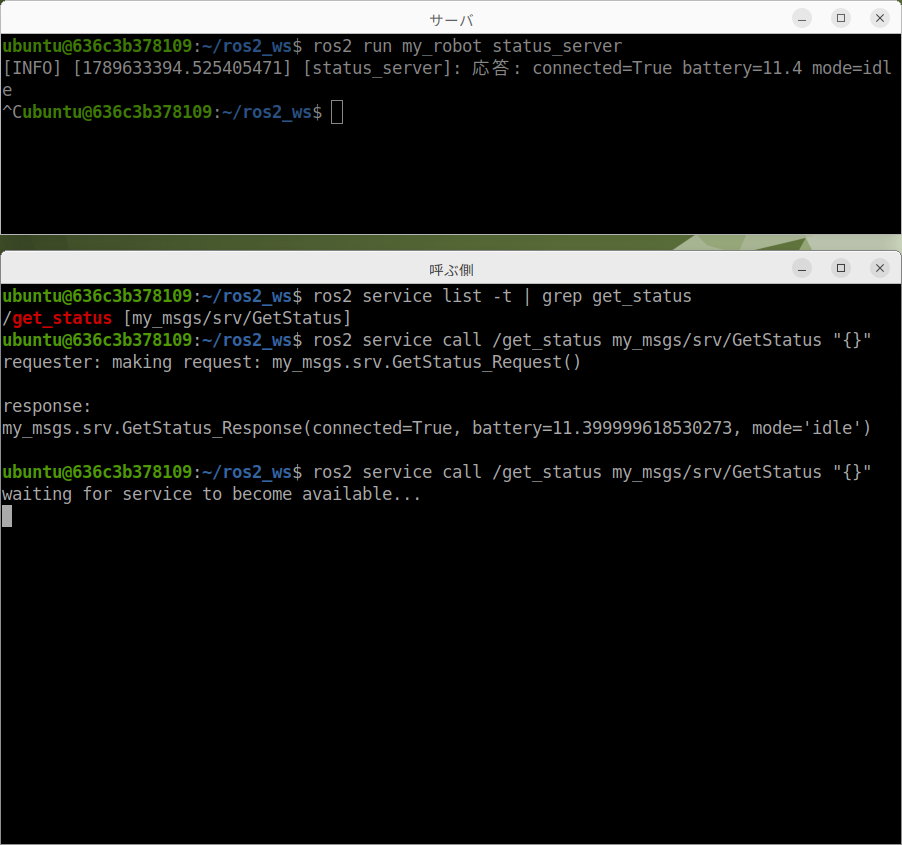Click the block cursor in 呼ぶ側 terminal

[x=7, y=516]
